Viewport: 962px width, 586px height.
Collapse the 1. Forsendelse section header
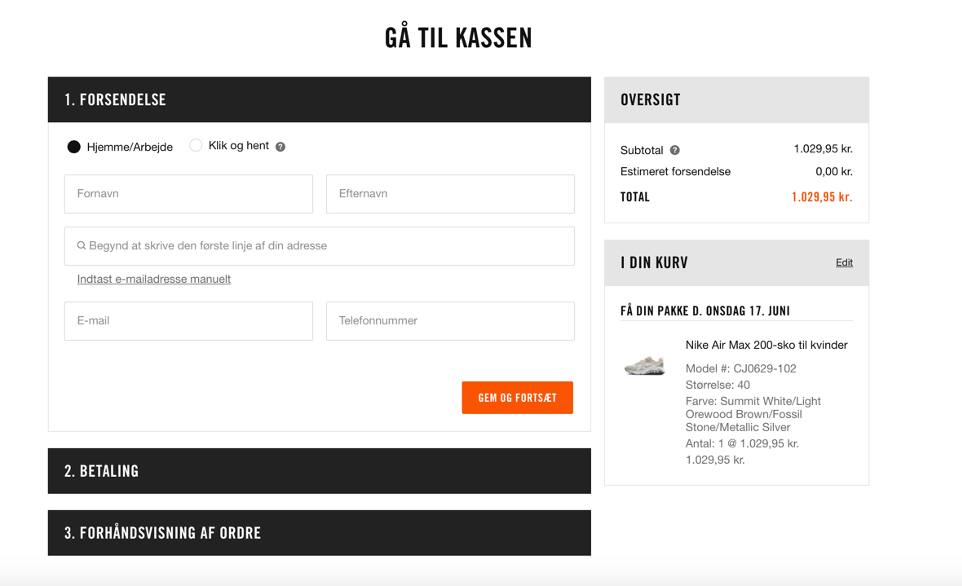click(319, 99)
